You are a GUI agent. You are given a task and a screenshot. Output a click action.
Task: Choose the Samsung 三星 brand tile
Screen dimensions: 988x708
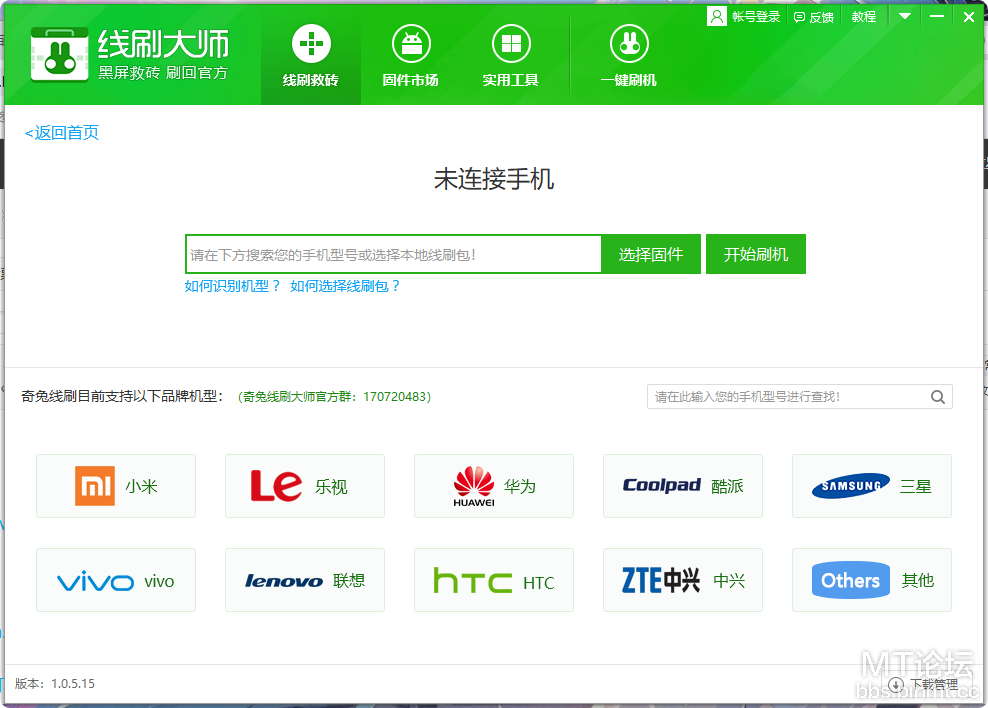pyautogui.click(x=872, y=486)
